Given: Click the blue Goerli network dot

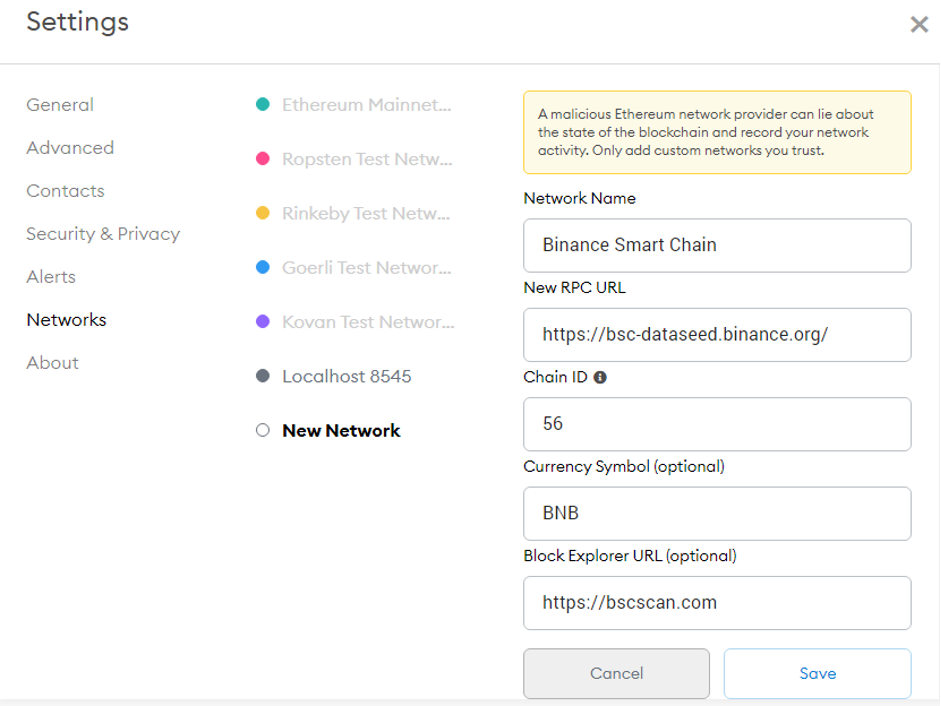Looking at the screenshot, I should [x=263, y=267].
